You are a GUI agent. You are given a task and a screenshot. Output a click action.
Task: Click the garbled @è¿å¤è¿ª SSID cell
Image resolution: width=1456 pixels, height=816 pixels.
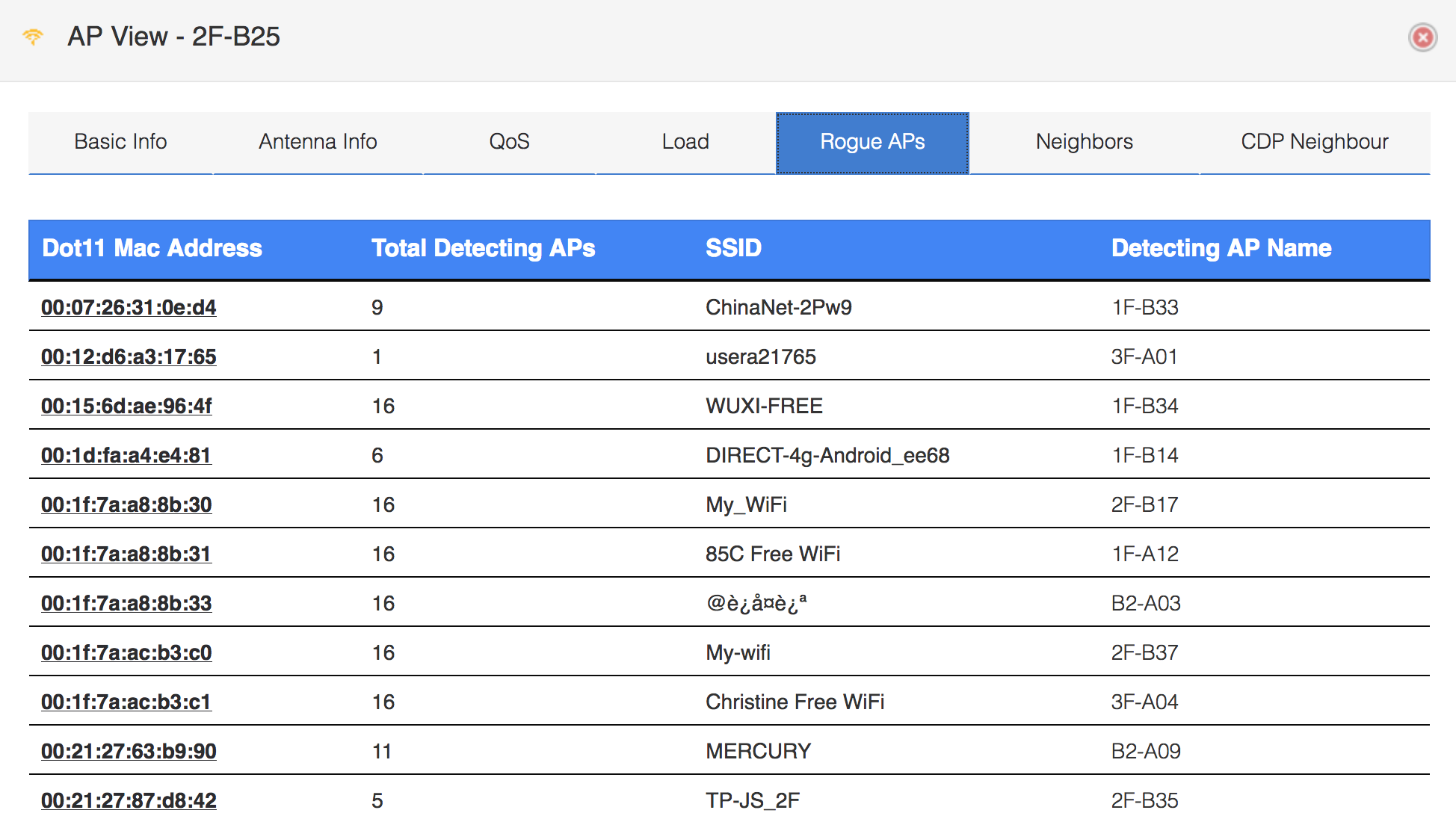[x=756, y=603]
